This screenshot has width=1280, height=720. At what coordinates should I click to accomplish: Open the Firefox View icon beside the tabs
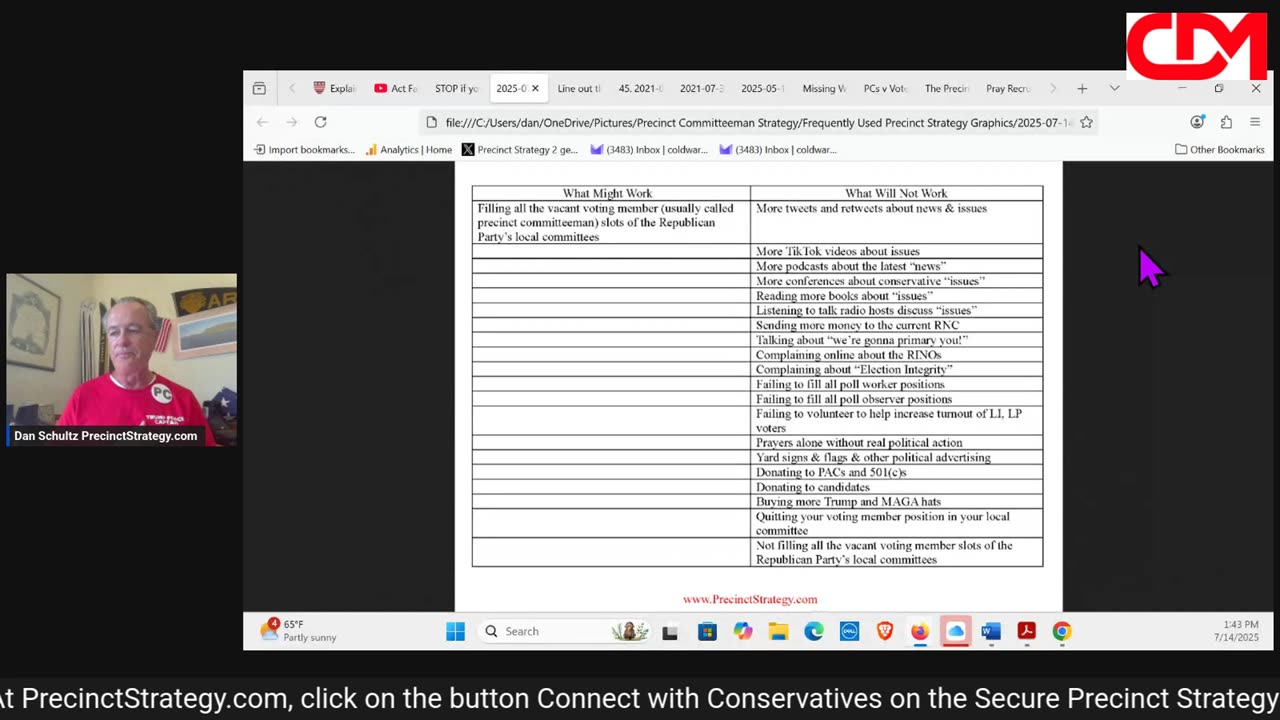(259, 88)
